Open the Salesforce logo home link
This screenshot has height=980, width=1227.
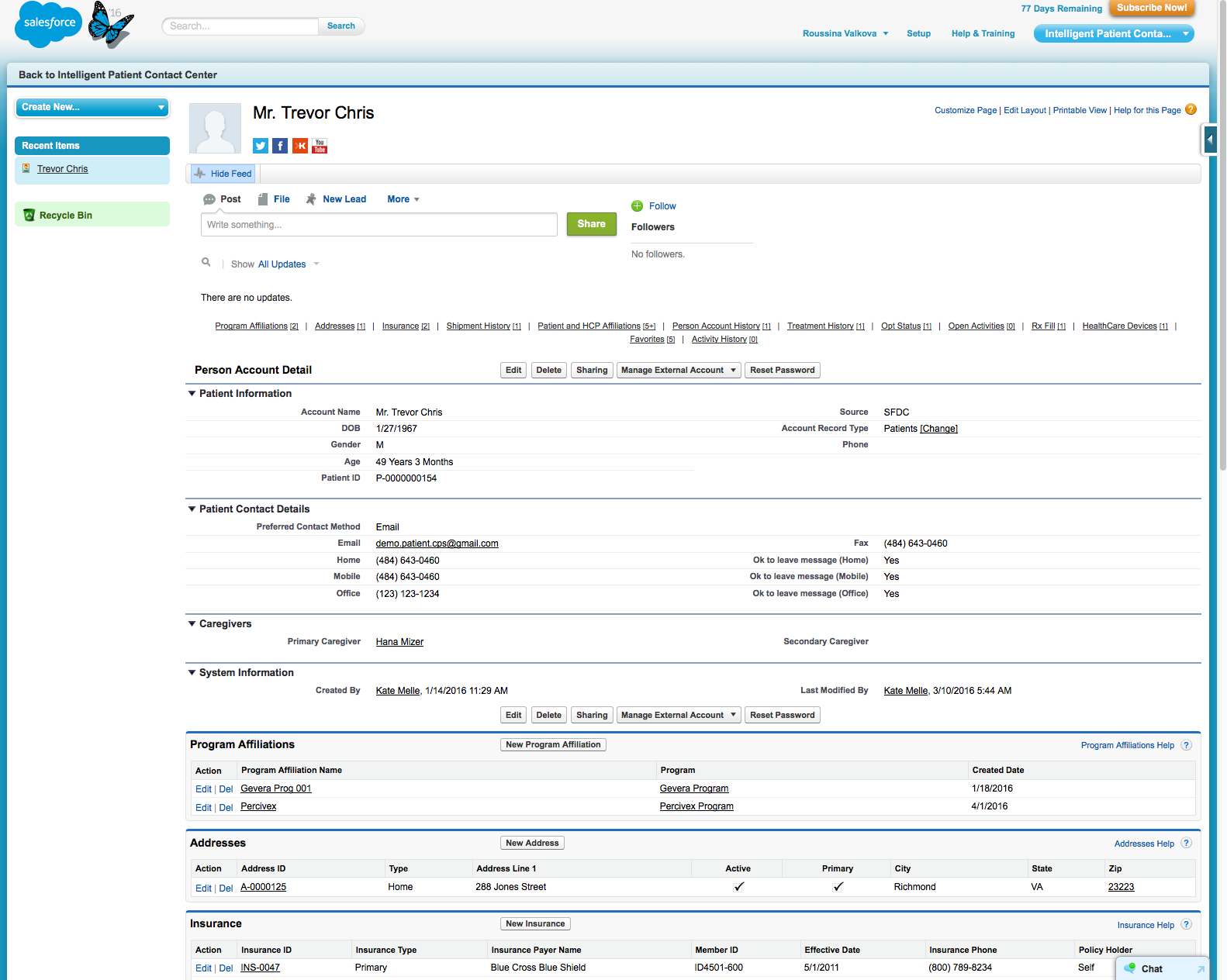(49, 23)
